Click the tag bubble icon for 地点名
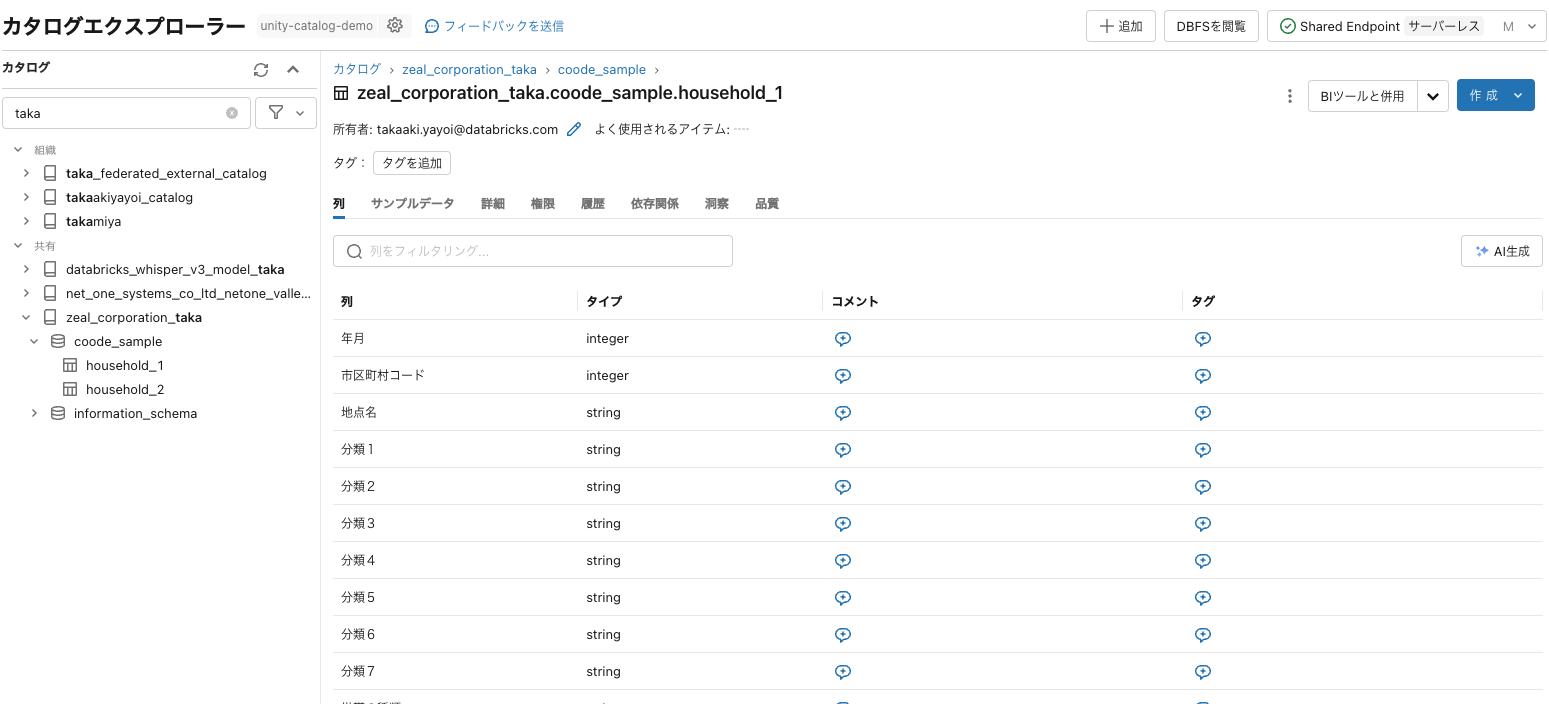 tap(1203, 412)
